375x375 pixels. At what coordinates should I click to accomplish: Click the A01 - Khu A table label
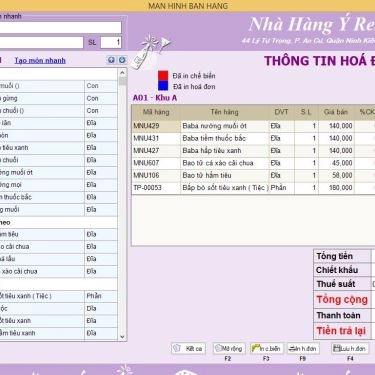click(155, 98)
